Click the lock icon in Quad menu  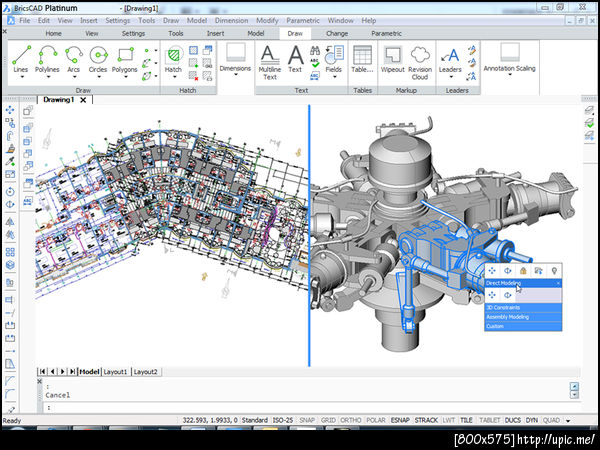pos(524,271)
